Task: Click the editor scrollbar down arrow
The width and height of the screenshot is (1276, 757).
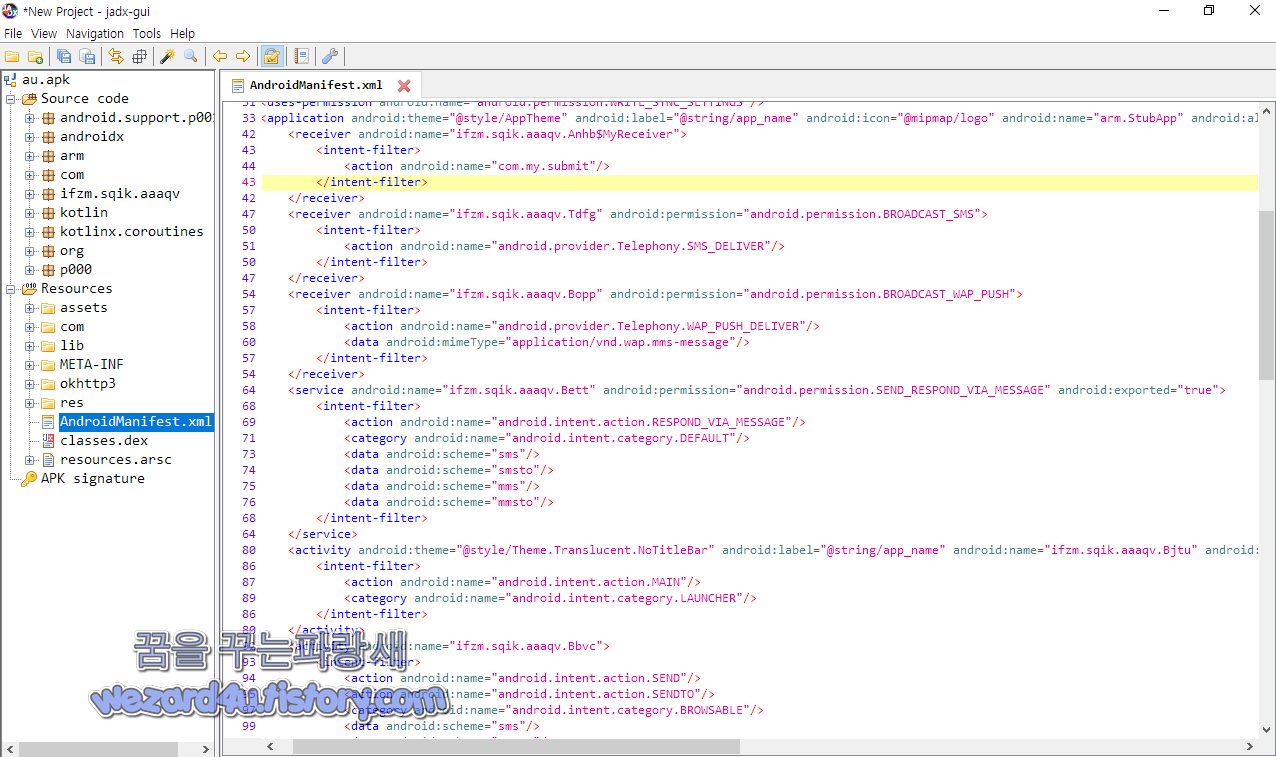Action: [x=1267, y=730]
